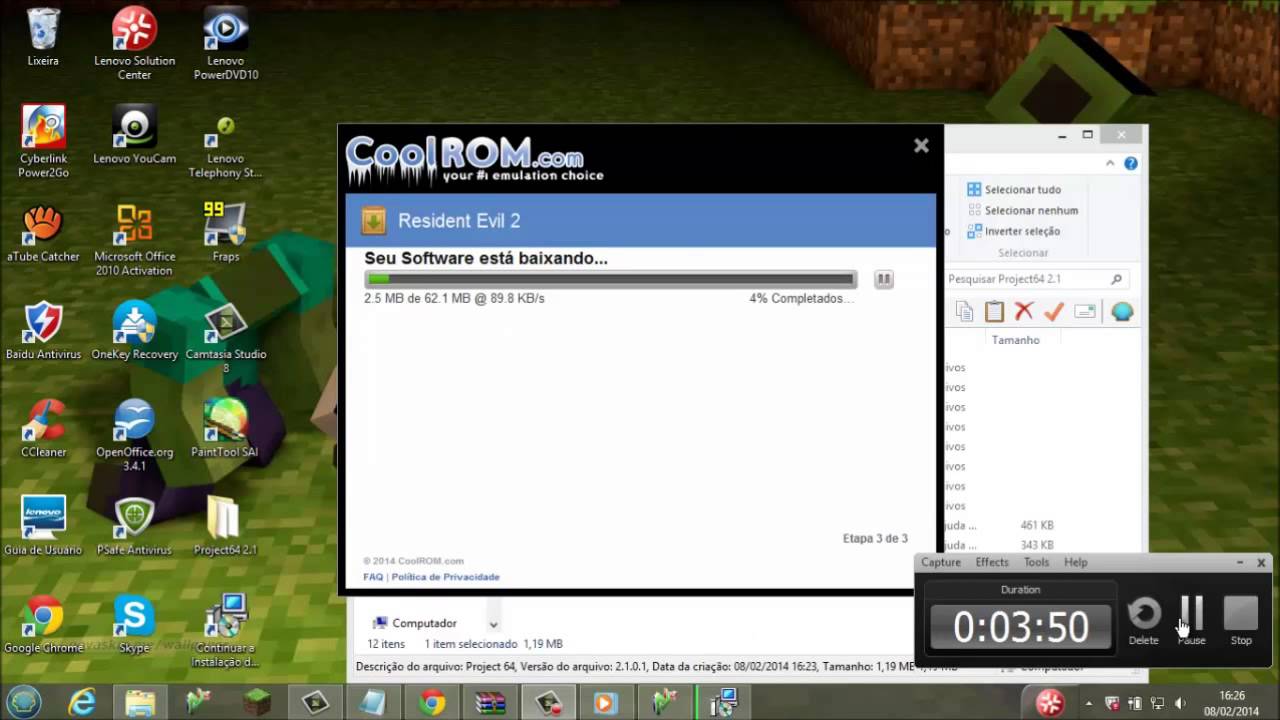This screenshot has width=1280, height=720.
Task: Click the 343 KB size cell
Action: point(1036,545)
